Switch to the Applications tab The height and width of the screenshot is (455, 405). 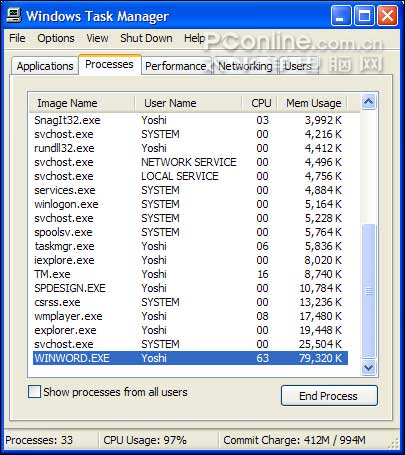coord(45,66)
